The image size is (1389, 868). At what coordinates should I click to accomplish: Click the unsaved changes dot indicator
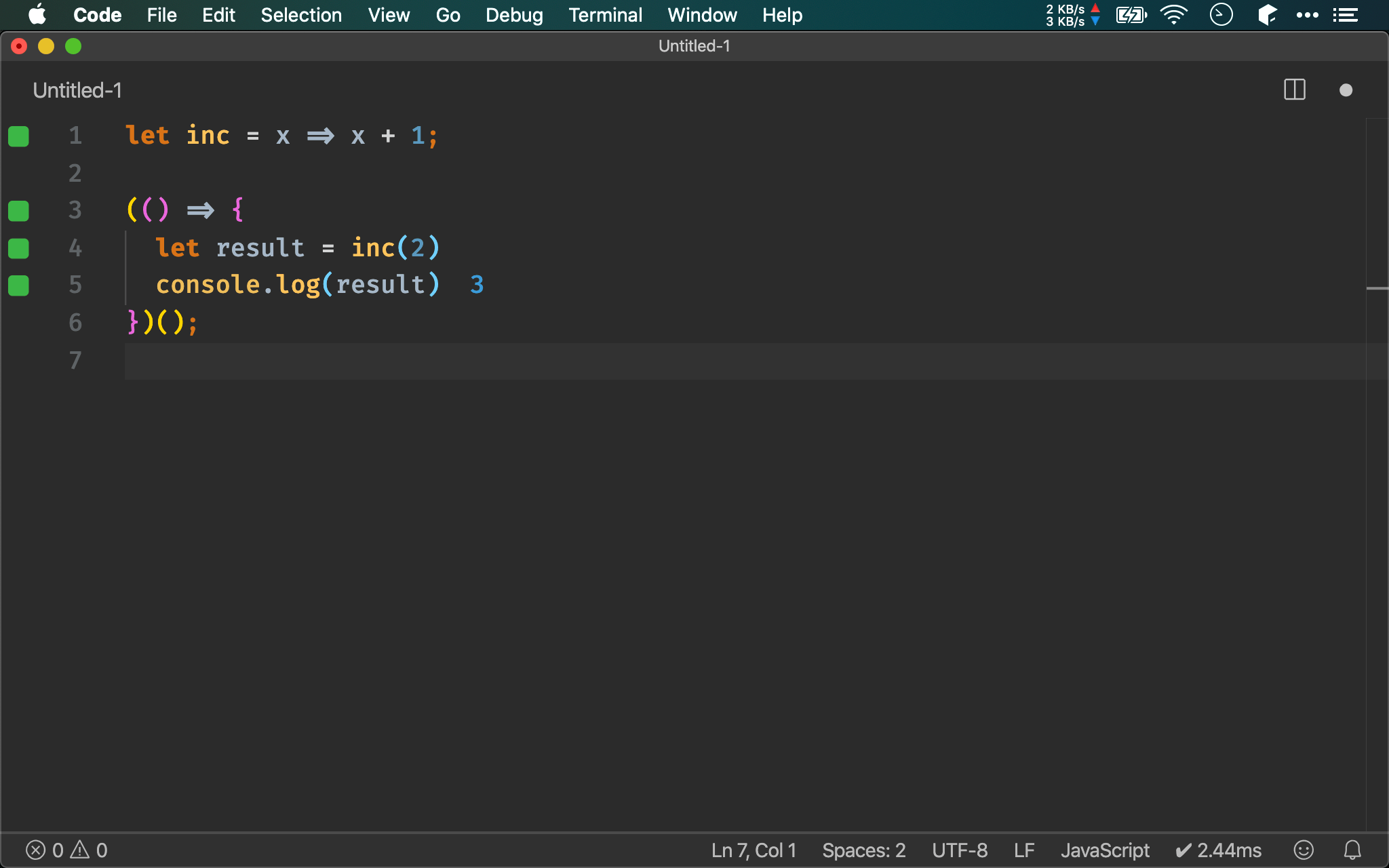pyautogui.click(x=1346, y=90)
